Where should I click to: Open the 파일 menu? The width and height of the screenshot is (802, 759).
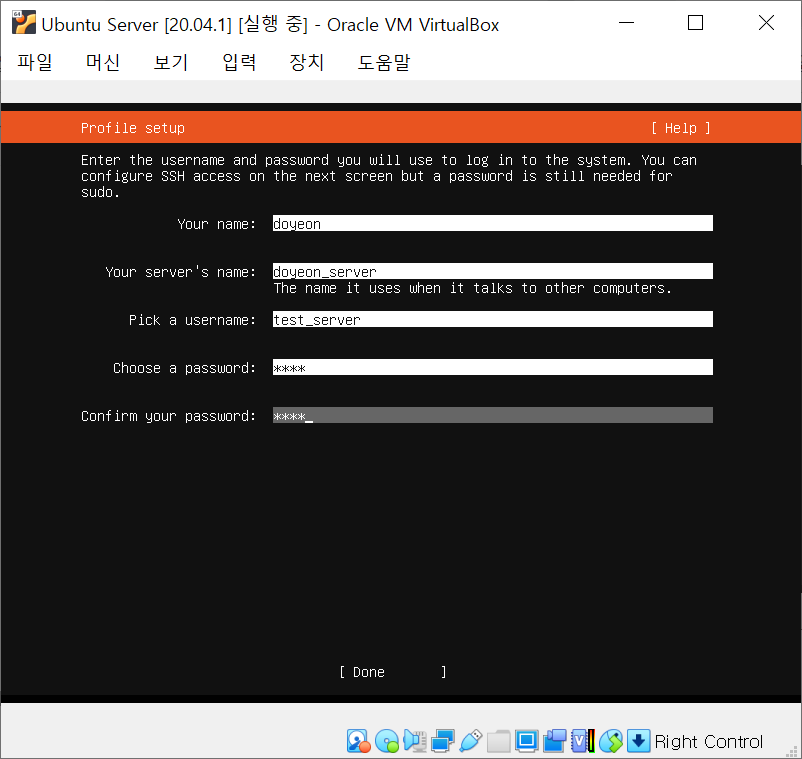[x=35, y=62]
